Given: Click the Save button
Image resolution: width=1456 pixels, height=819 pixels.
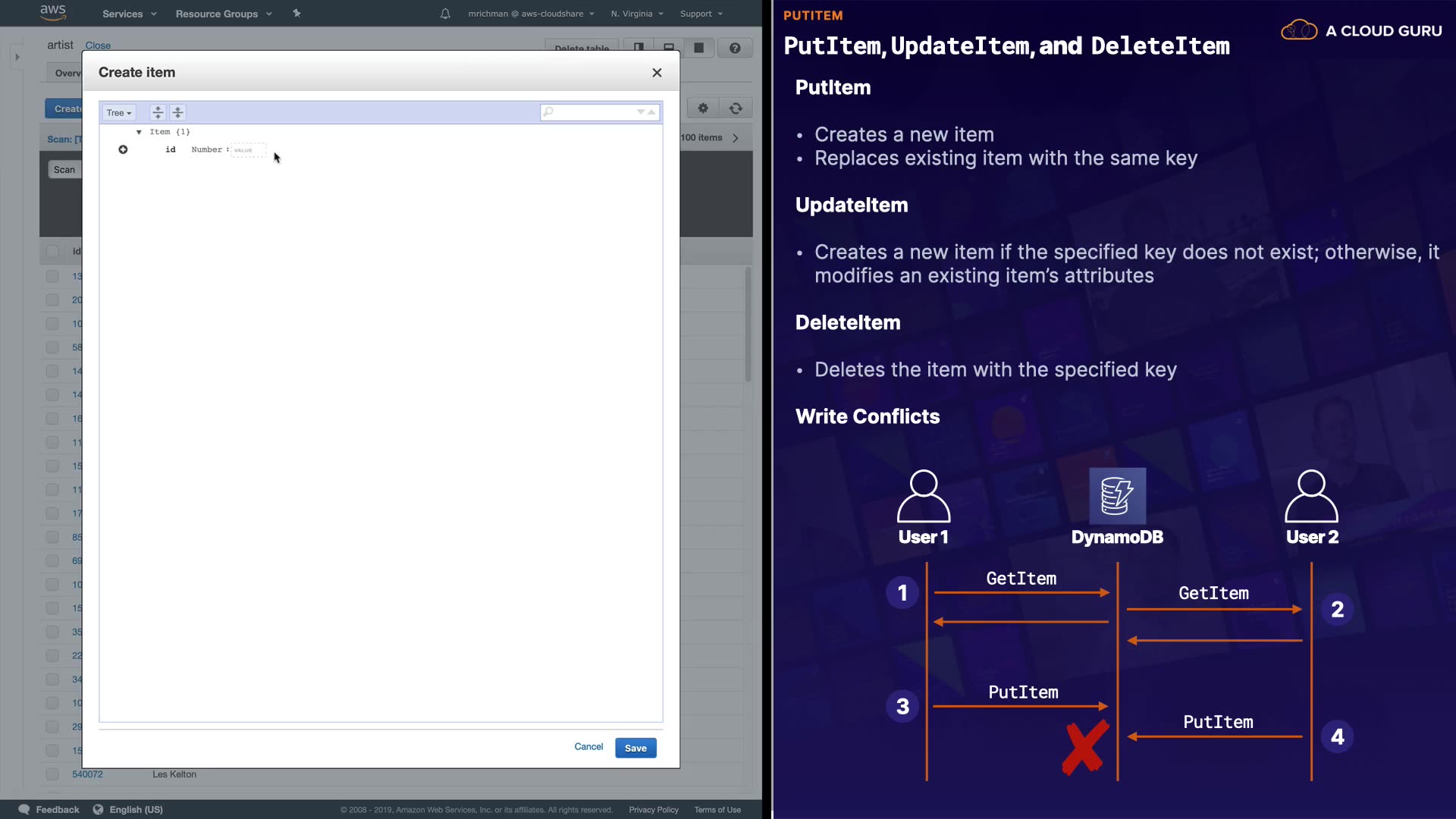Looking at the screenshot, I should point(635,748).
